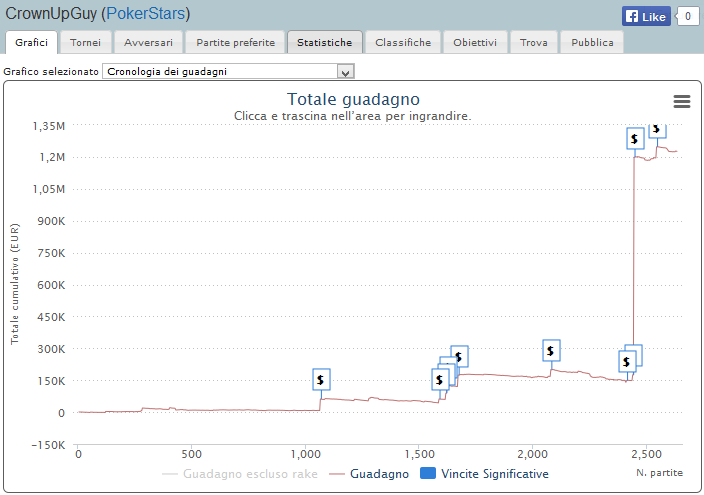Screen dimensions: 704x495
Task: Open the Avversari tab
Action: [148, 43]
